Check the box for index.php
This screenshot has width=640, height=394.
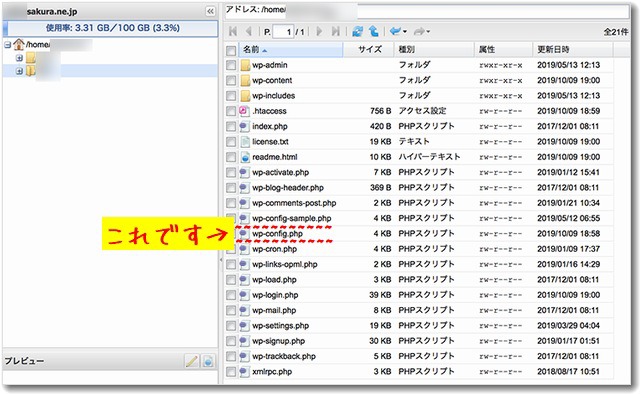pos(231,127)
